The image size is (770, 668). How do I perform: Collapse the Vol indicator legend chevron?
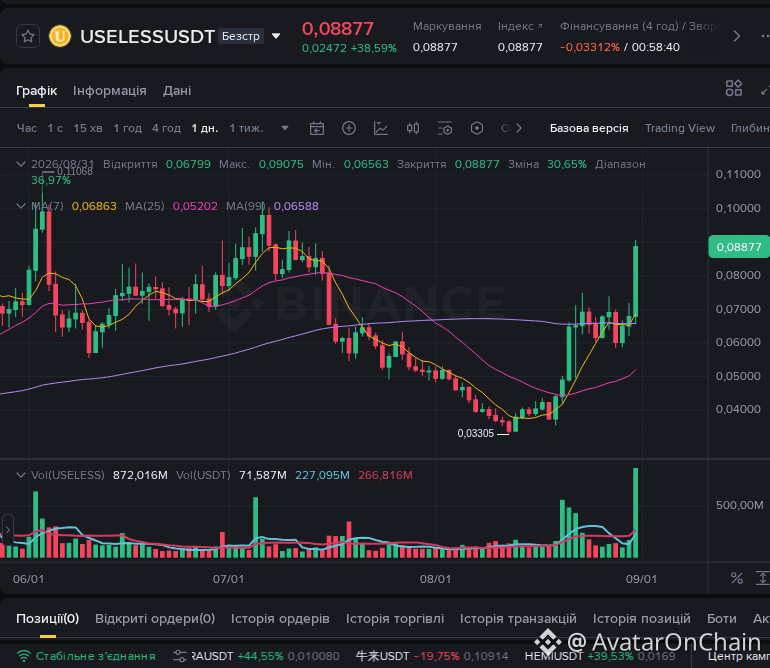tap(21, 475)
